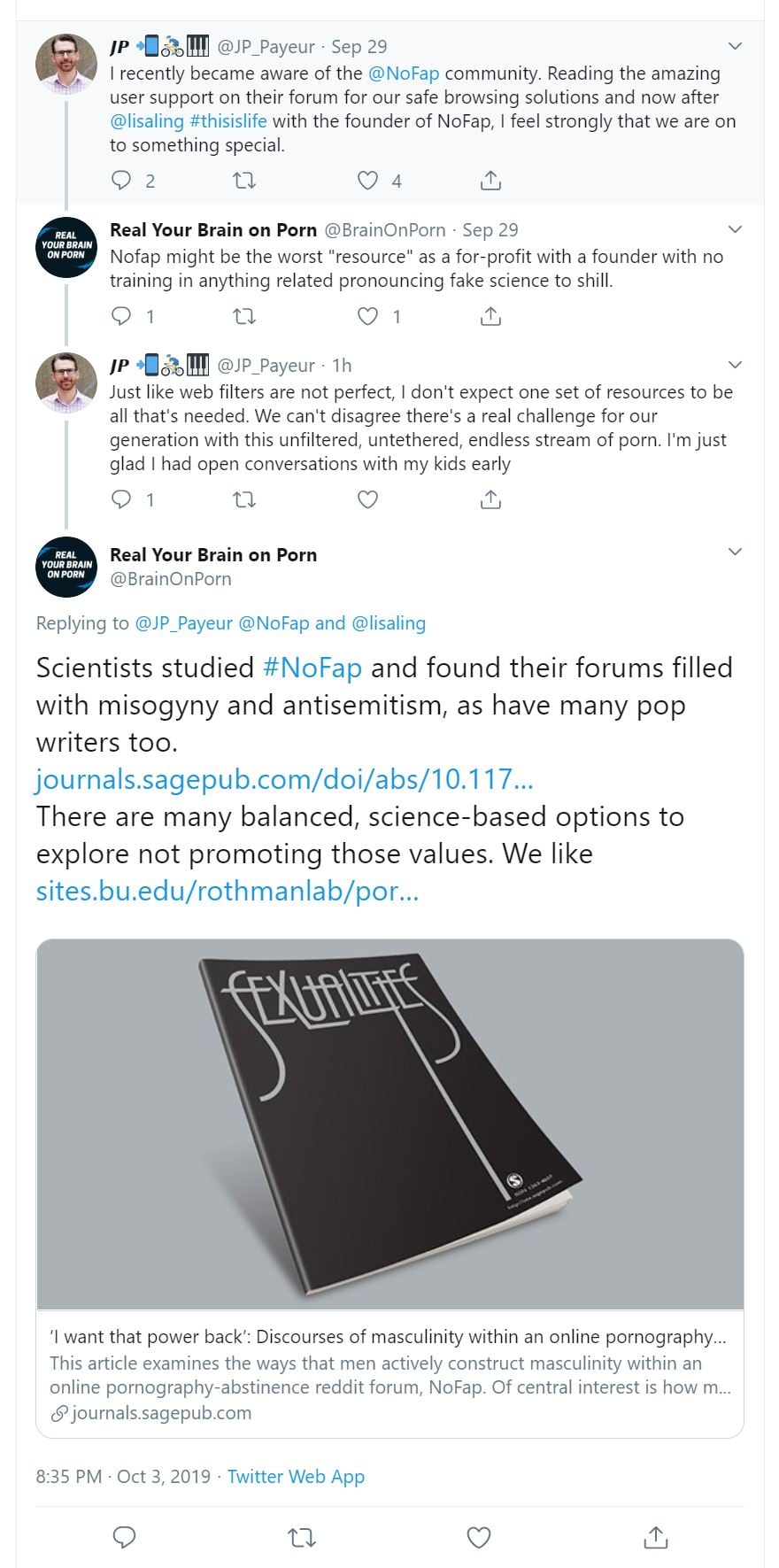Like JP's web filters tweet

click(x=367, y=500)
